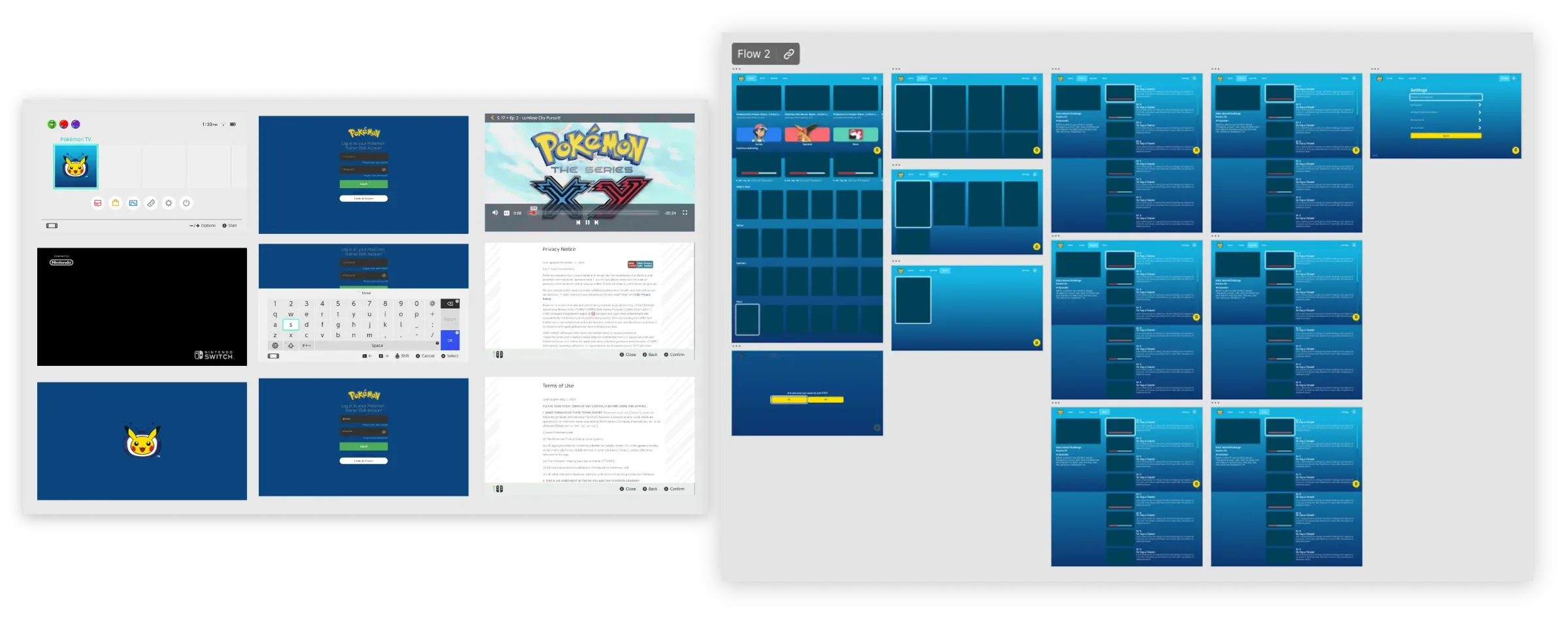Open the Nintendo eShop bag icon

[116, 203]
